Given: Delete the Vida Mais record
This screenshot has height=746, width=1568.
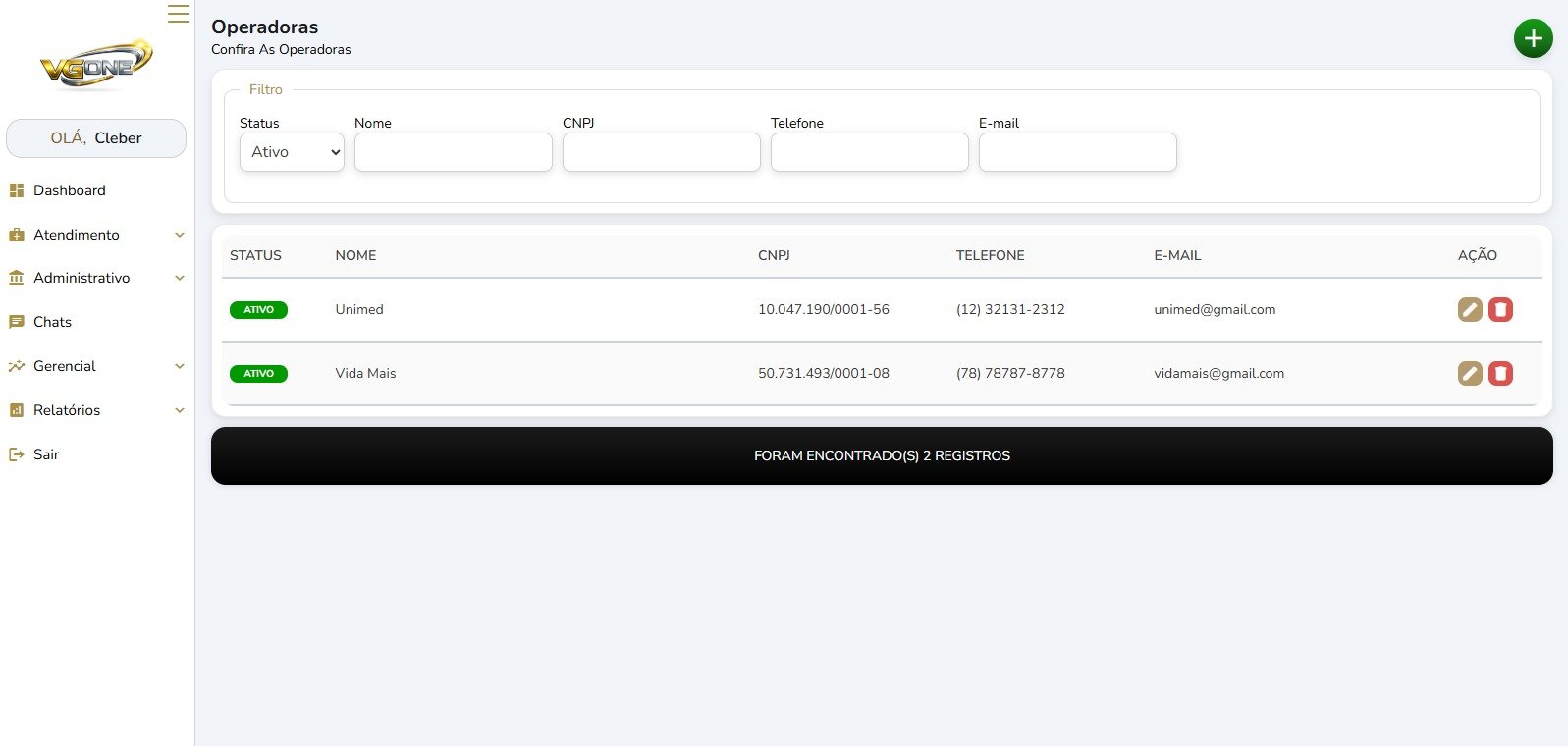Looking at the screenshot, I should (1500, 374).
